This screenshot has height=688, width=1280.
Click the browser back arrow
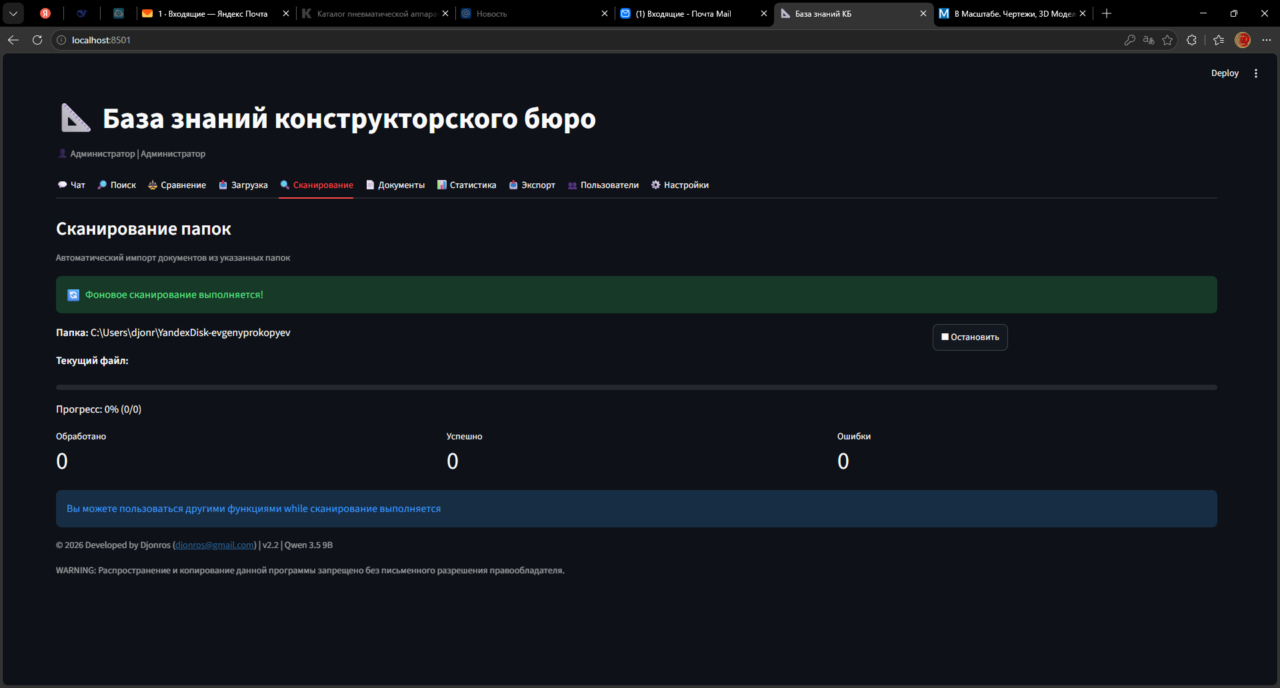pyautogui.click(x=13, y=40)
